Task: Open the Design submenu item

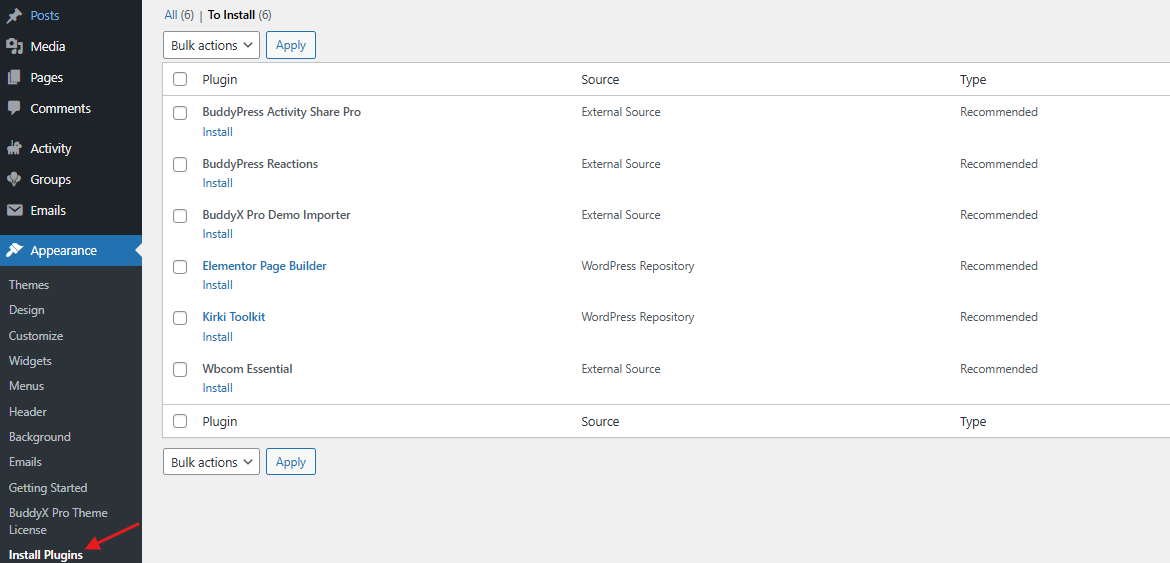Action: [27, 309]
